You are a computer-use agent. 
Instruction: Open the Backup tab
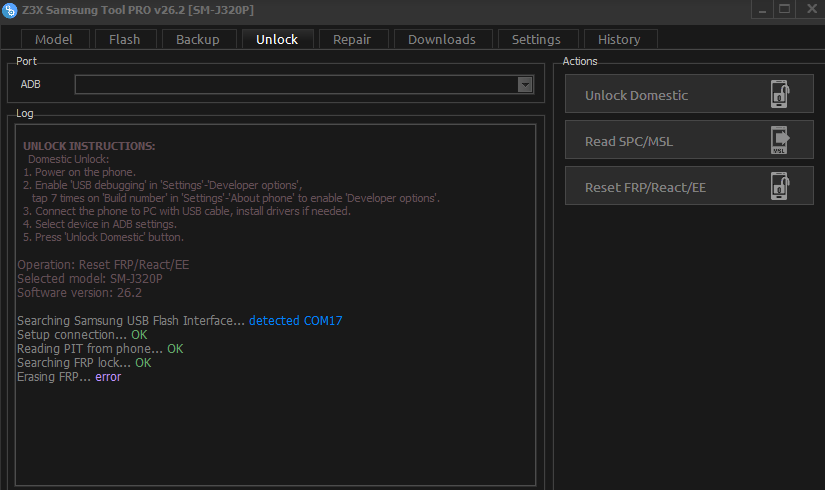198,39
